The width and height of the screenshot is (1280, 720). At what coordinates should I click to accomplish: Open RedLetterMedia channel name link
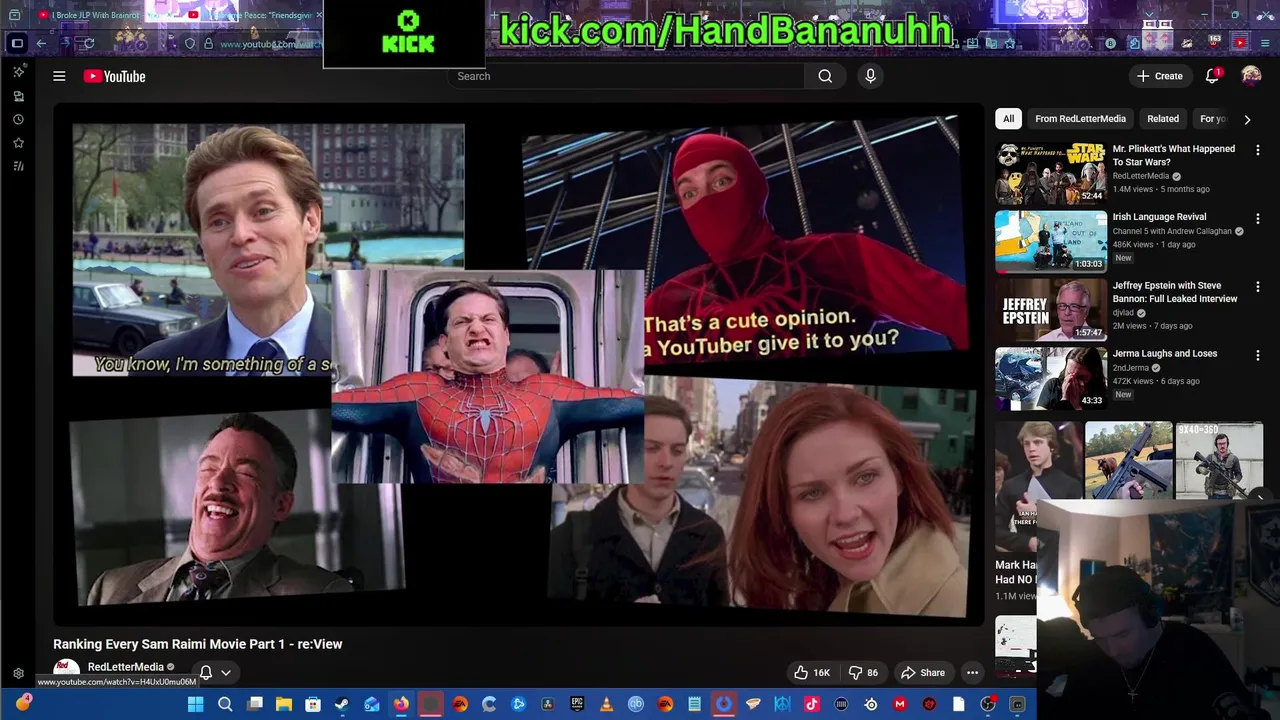pyautogui.click(x=125, y=667)
